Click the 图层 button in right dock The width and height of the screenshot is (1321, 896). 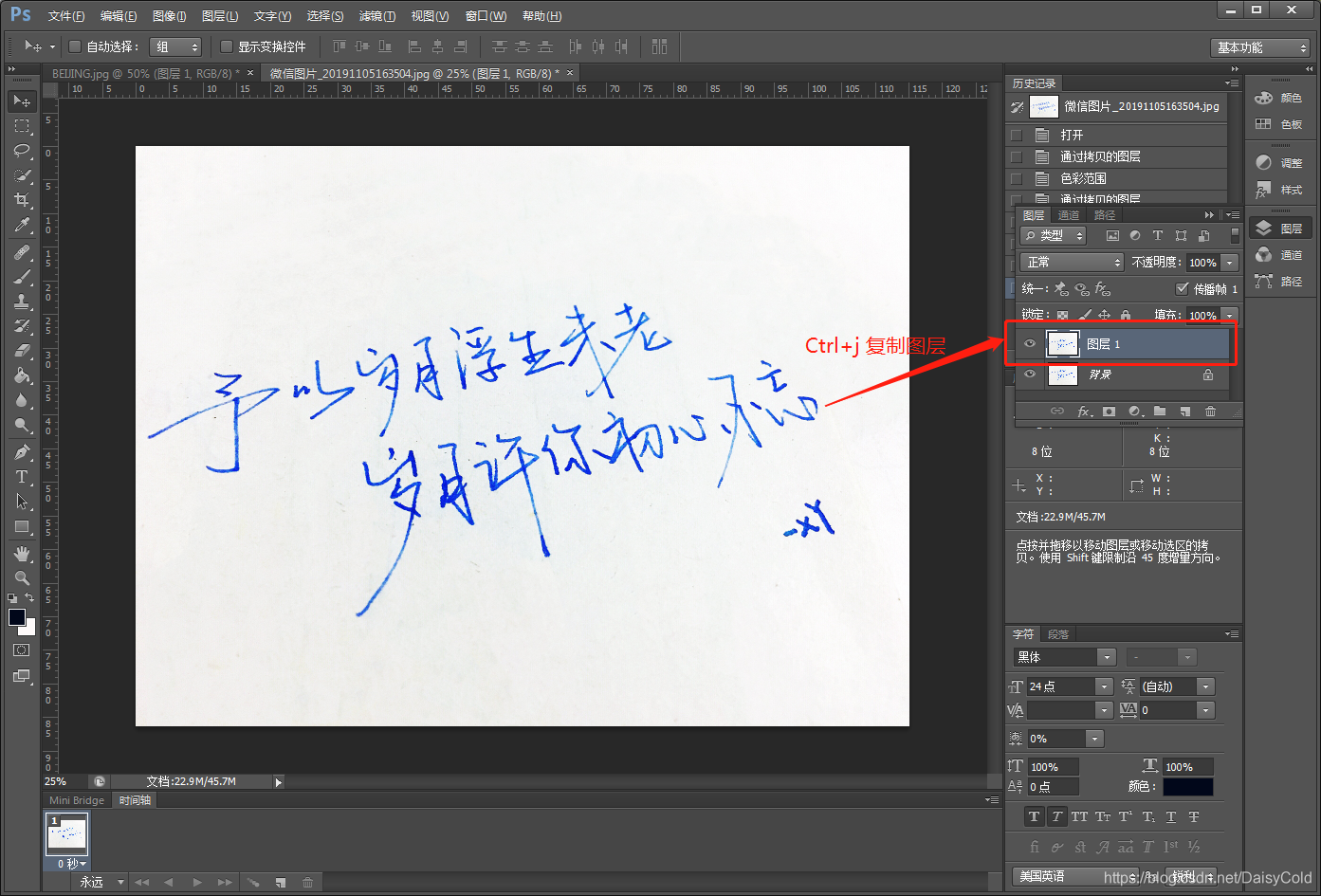tap(1278, 229)
